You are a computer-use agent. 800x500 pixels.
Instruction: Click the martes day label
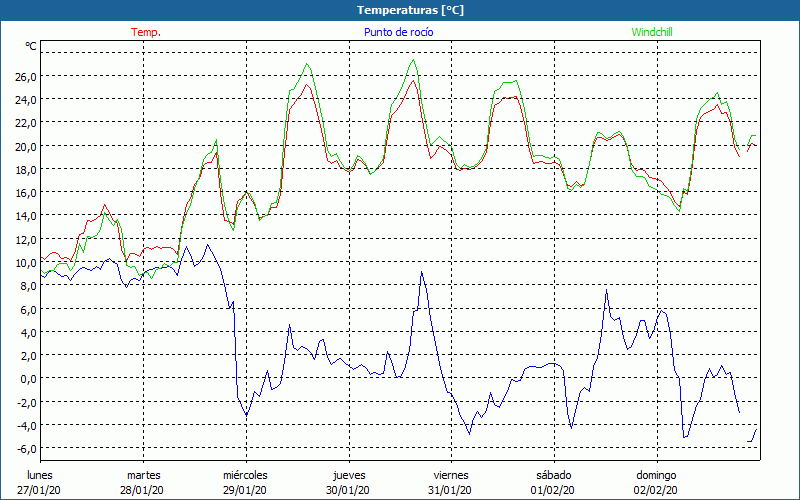pos(144,475)
